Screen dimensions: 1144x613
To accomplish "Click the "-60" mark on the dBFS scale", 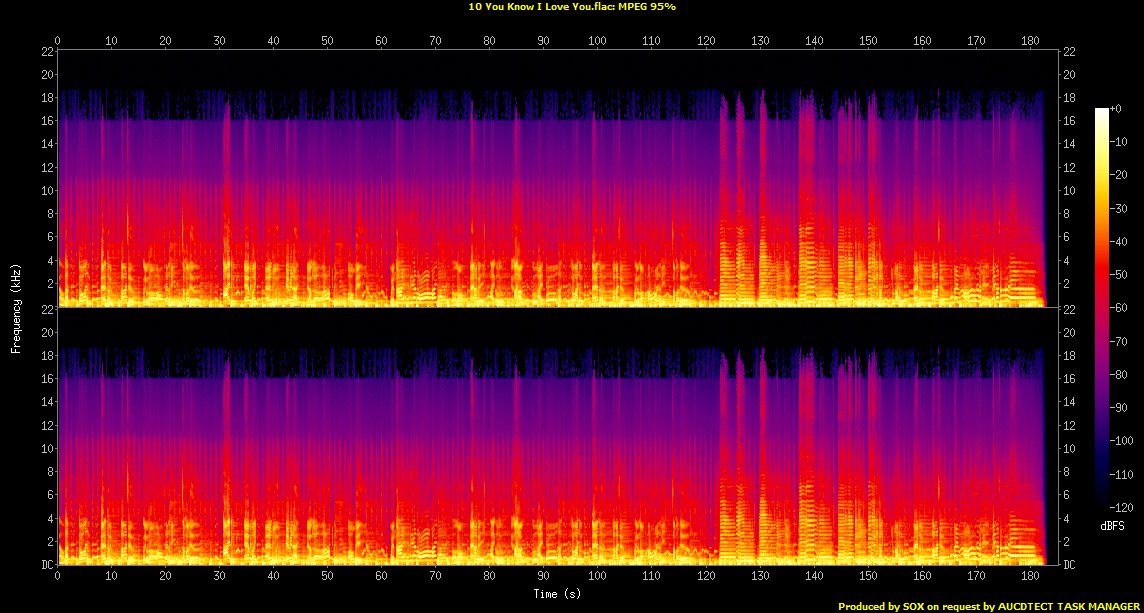I will coord(1121,308).
